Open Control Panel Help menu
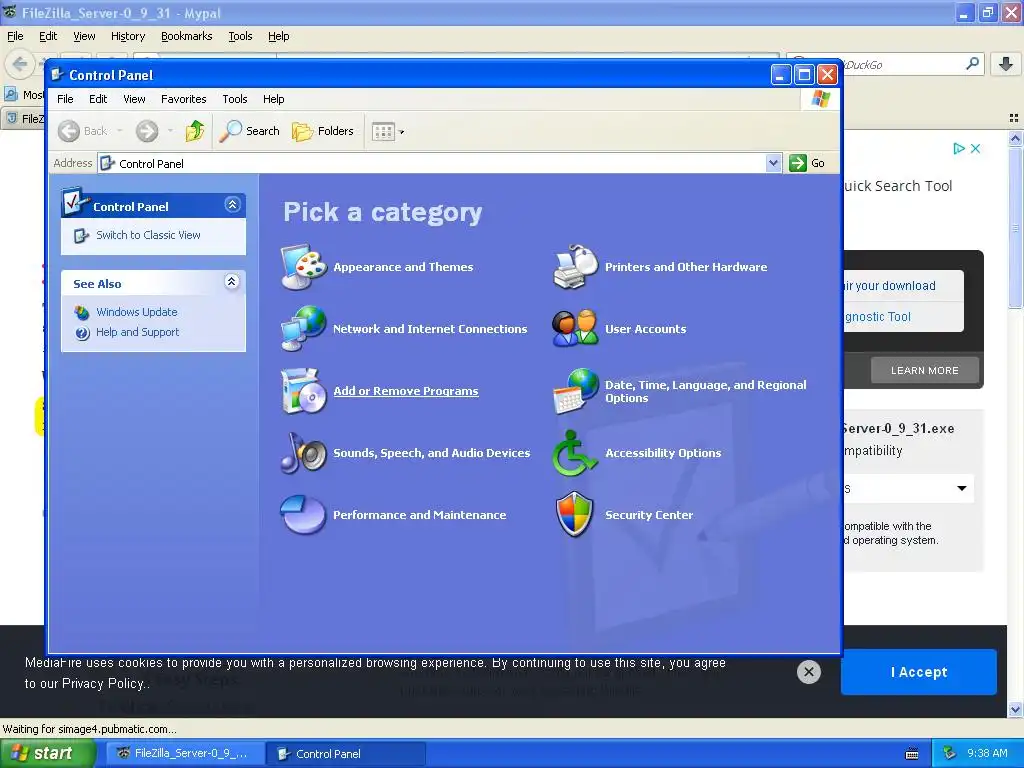Screen dimensions: 1024x768 pyautogui.click(x=274, y=99)
